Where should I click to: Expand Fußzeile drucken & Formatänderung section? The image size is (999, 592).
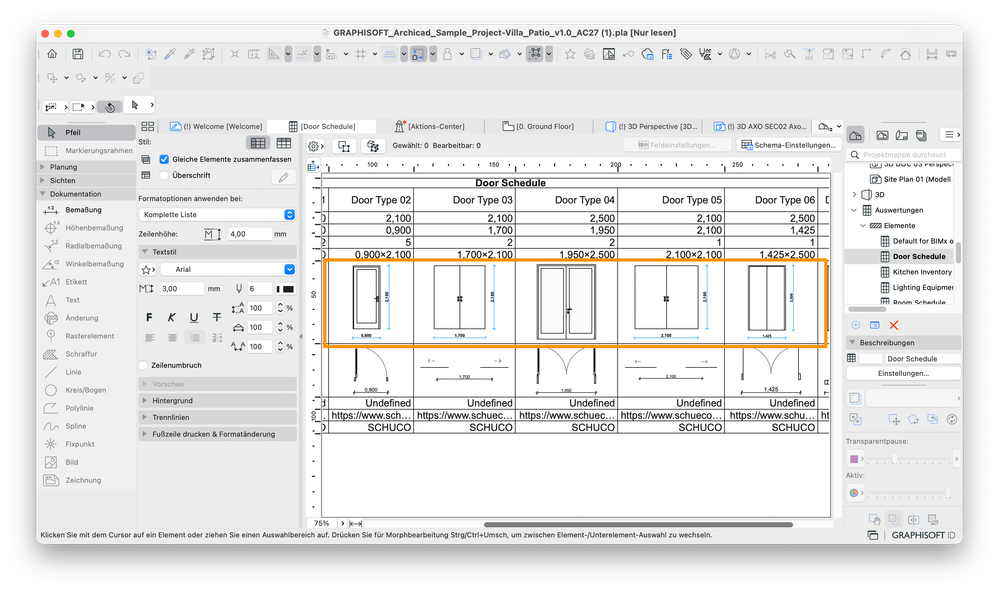pos(217,434)
